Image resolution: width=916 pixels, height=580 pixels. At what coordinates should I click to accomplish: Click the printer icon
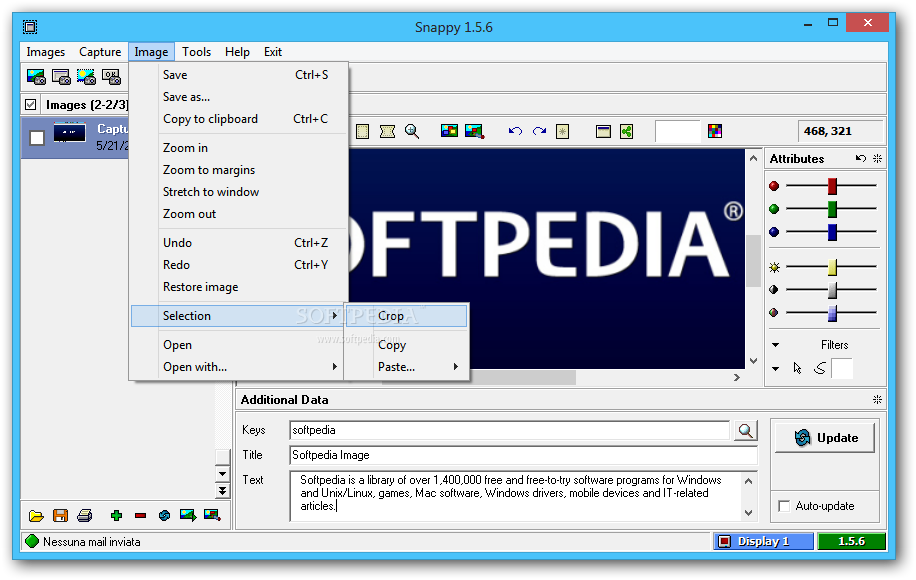tap(85, 515)
